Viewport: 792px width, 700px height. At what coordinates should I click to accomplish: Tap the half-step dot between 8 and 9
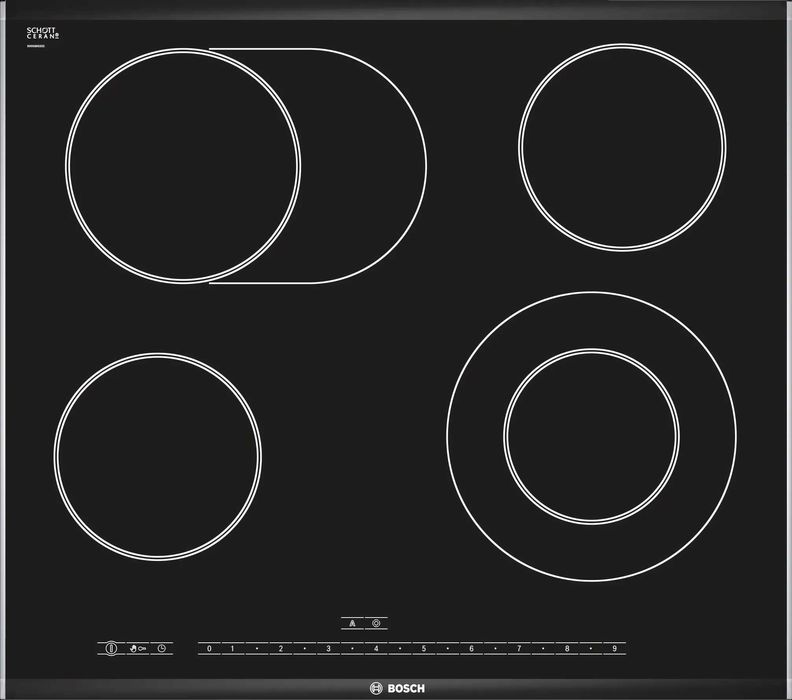tap(590, 648)
